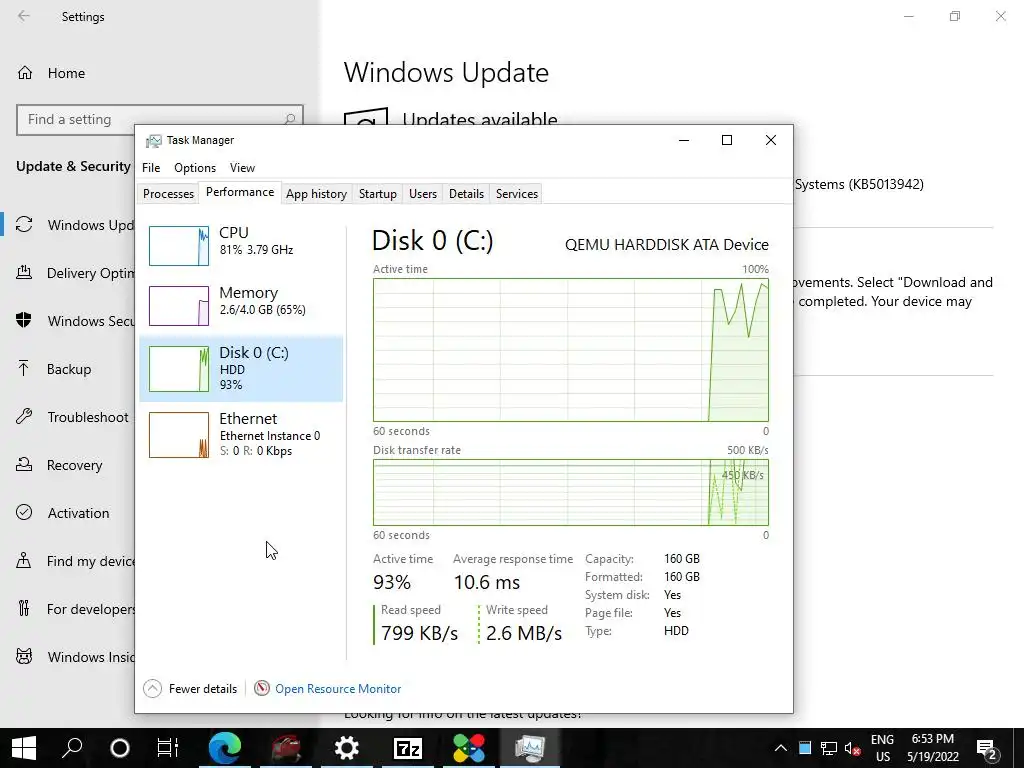The height and width of the screenshot is (768, 1024).
Task: Click the 799 KB/s read speed value
Action: [419, 633]
